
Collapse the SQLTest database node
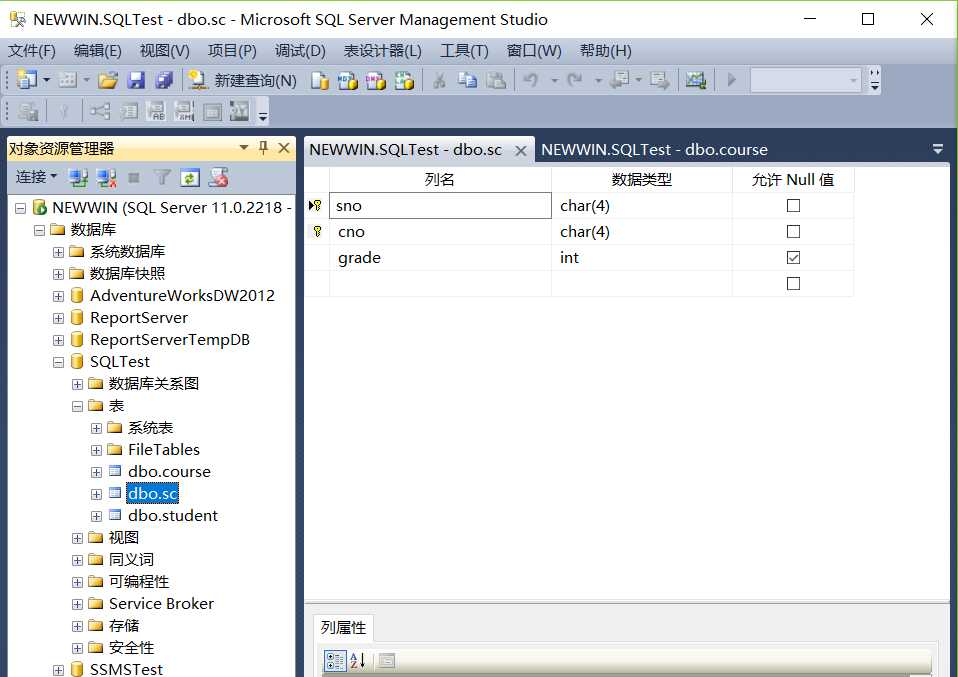(58, 362)
